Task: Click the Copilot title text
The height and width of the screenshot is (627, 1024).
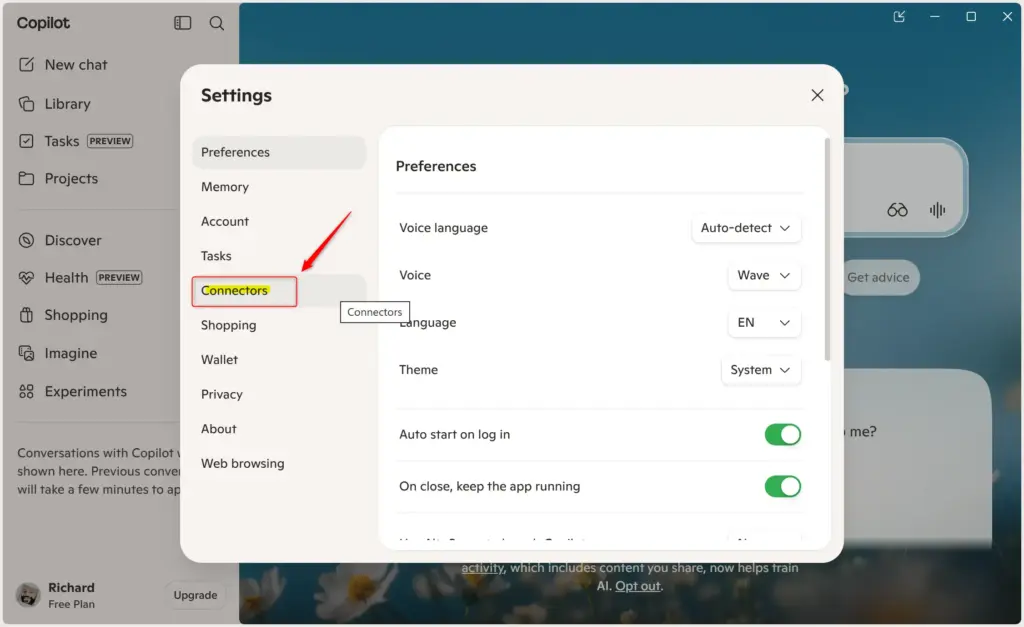Action: [x=43, y=23]
